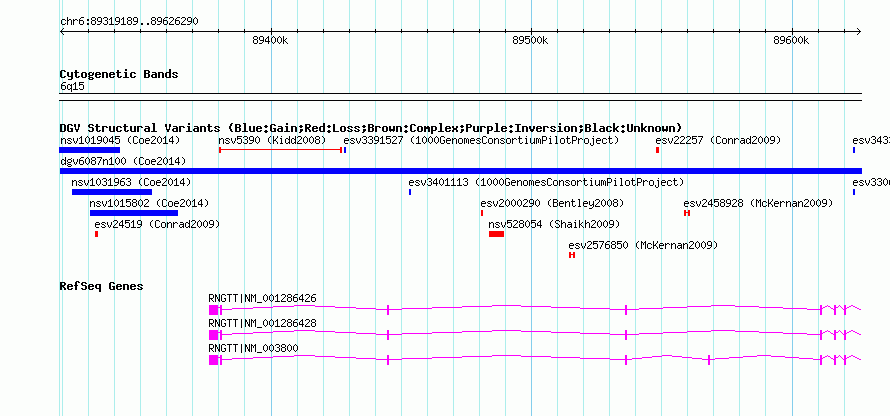Select the blue esv3391527 gain marker
890x416 pixels.
pos(345,150)
